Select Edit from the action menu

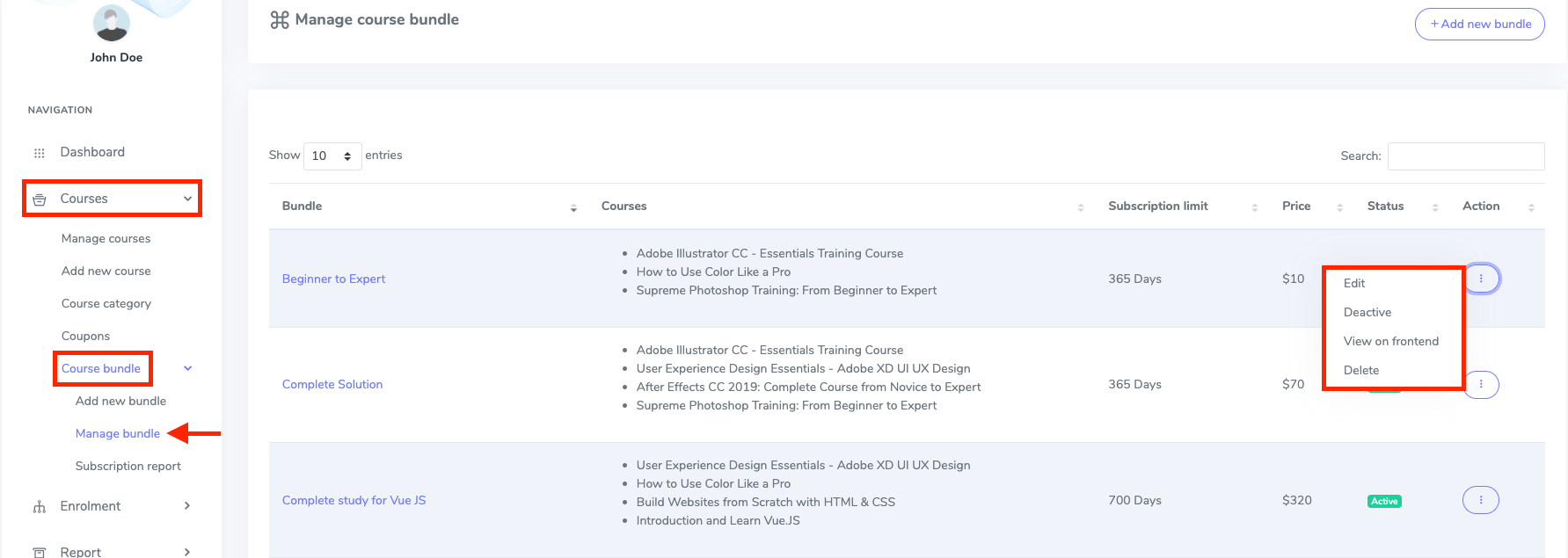click(x=1354, y=283)
